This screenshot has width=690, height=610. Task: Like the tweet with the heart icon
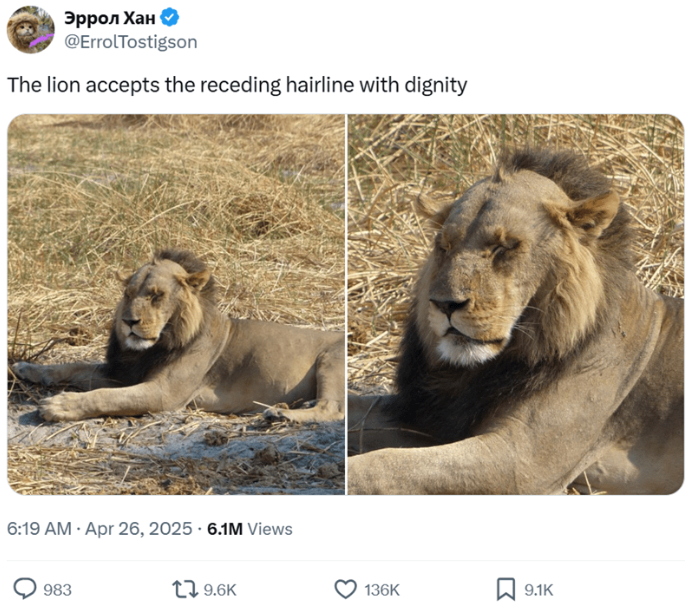[345, 589]
